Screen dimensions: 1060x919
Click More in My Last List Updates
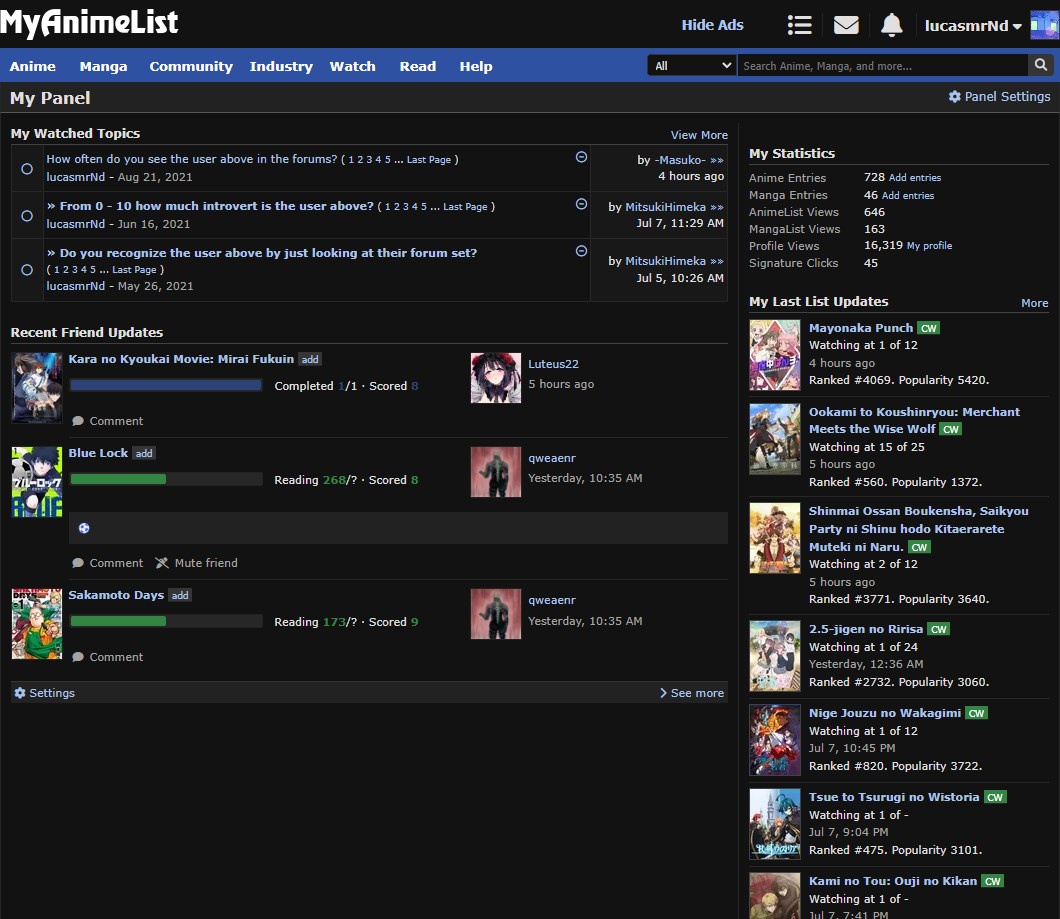coord(1034,303)
